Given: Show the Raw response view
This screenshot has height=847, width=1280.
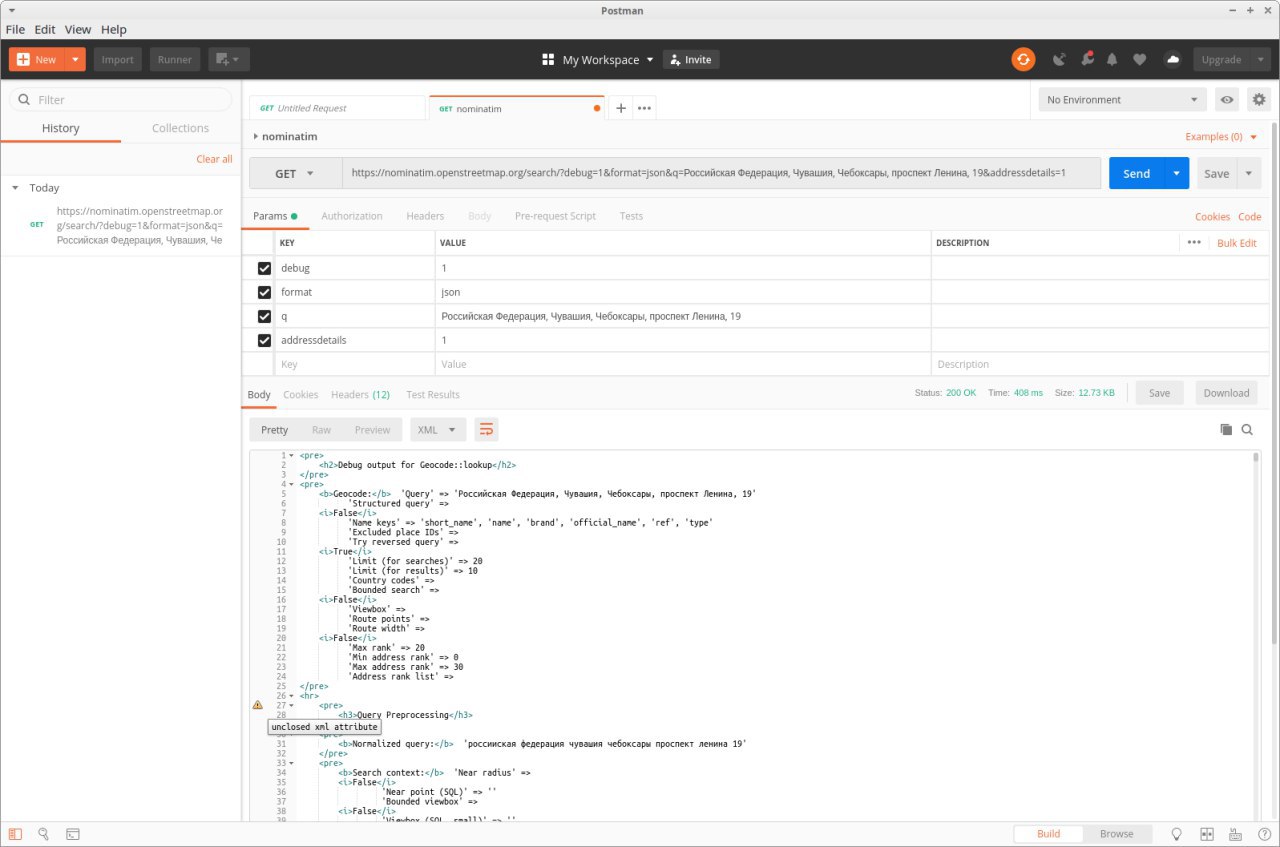Looking at the screenshot, I should (321, 430).
